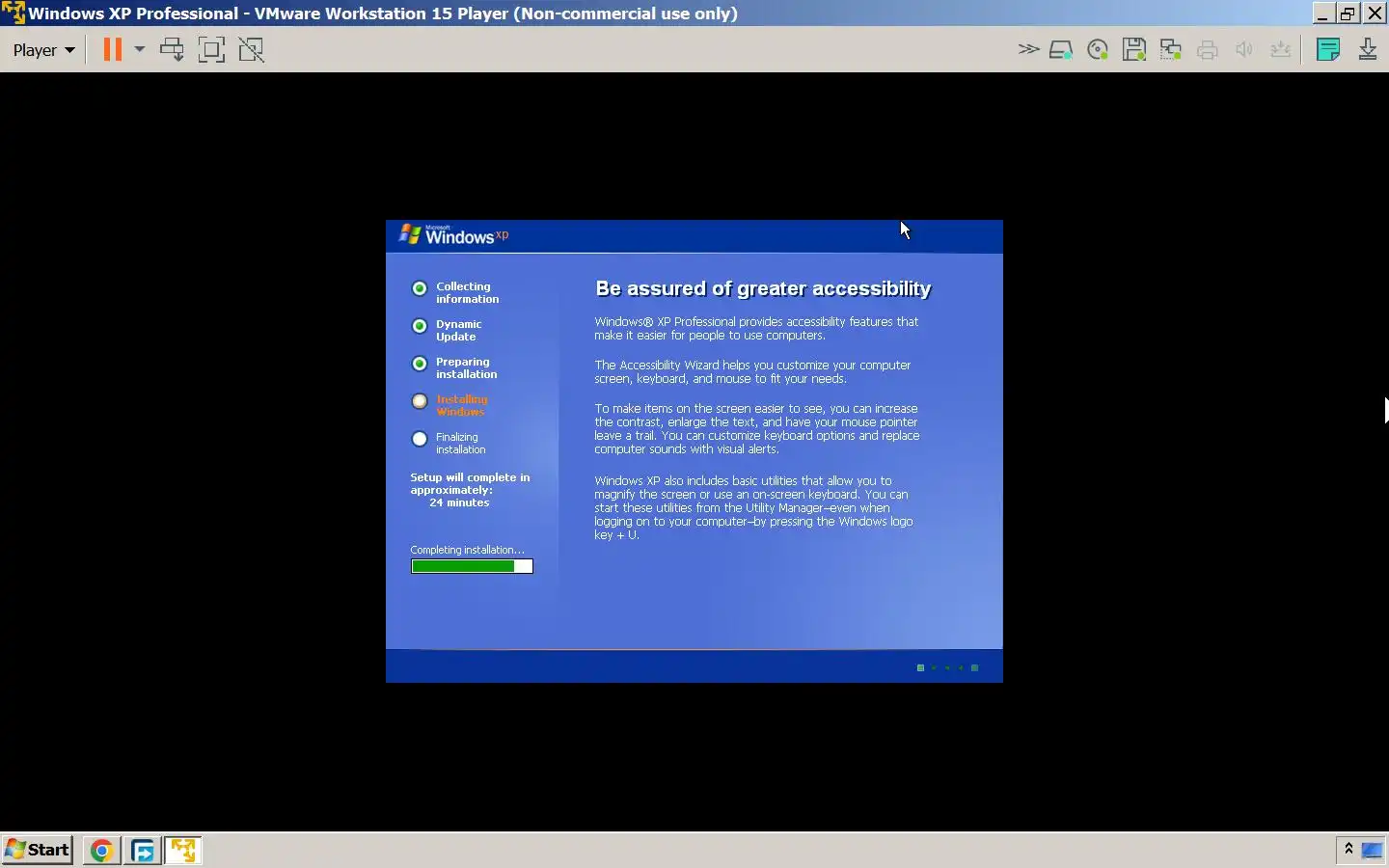Select the VMware Player taskbar button

pyautogui.click(x=183, y=851)
